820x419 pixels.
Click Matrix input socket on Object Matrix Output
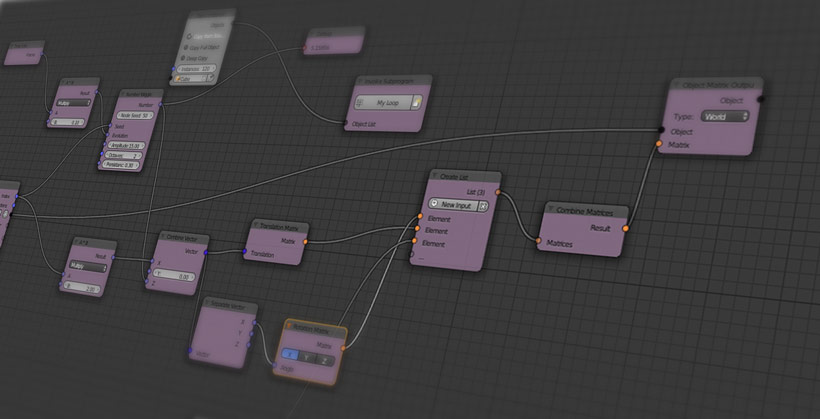(659, 143)
